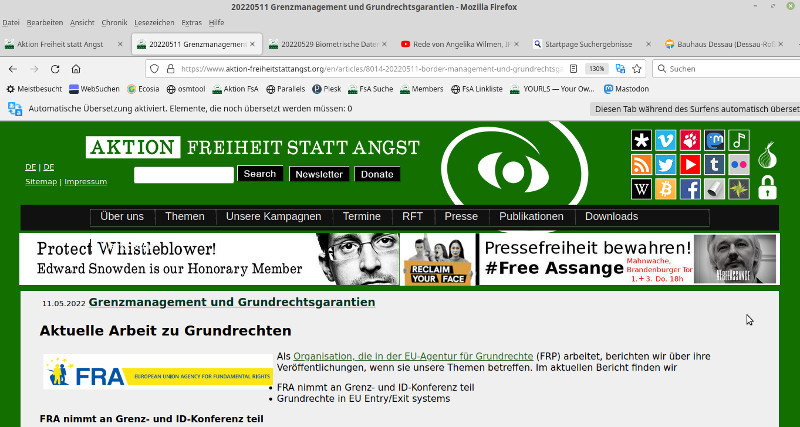The width and height of the screenshot is (800, 427).
Task: Click the site search text field
Action: (x=184, y=174)
